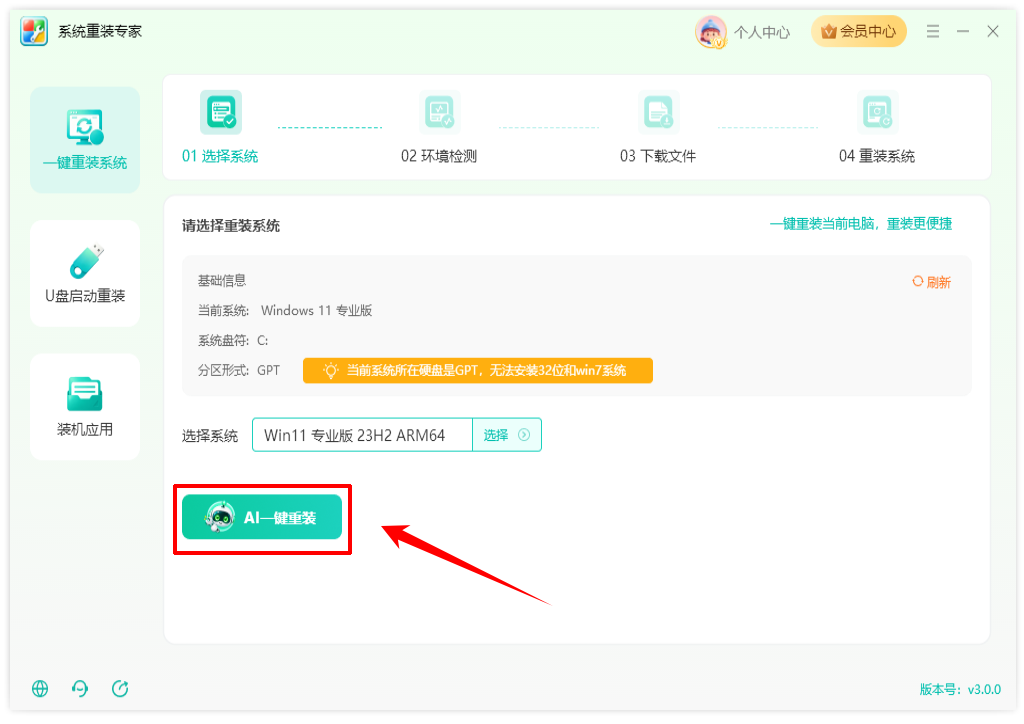1024x724 pixels.
Task: Click the 基础信息 label
Action: pyautogui.click(x=222, y=281)
